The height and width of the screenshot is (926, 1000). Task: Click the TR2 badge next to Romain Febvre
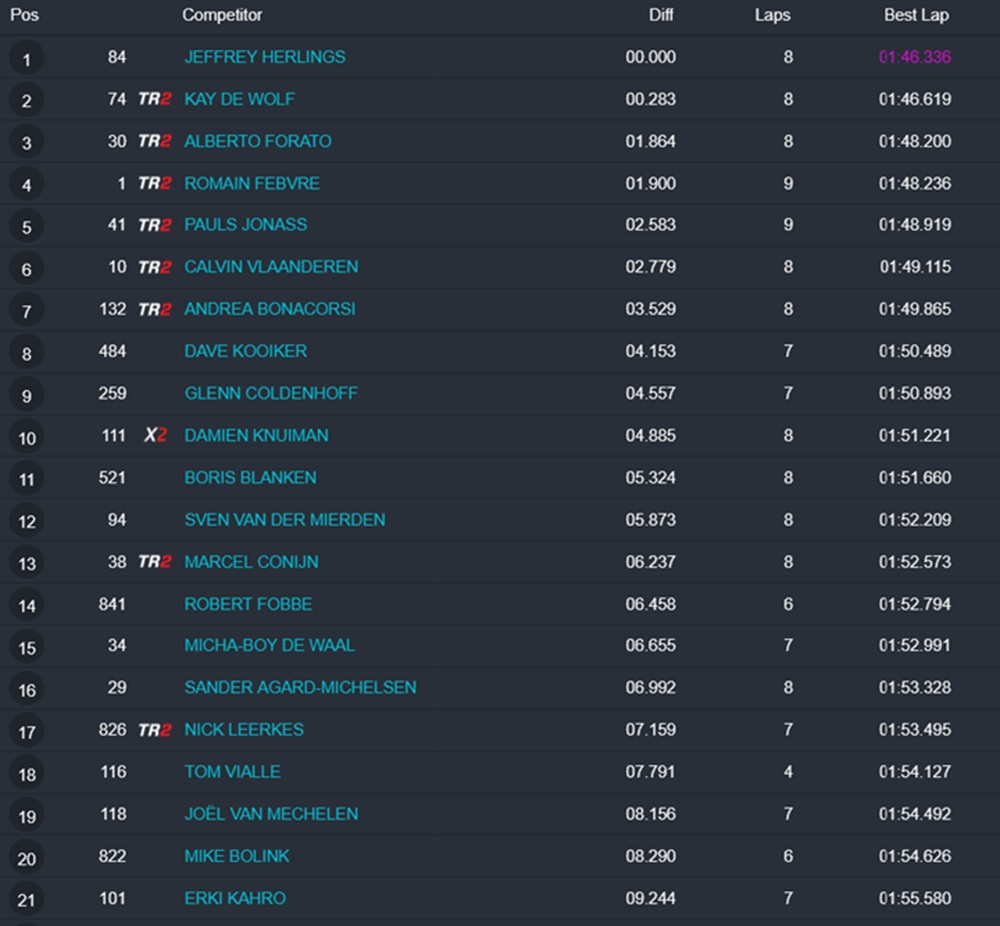(x=154, y=183)
